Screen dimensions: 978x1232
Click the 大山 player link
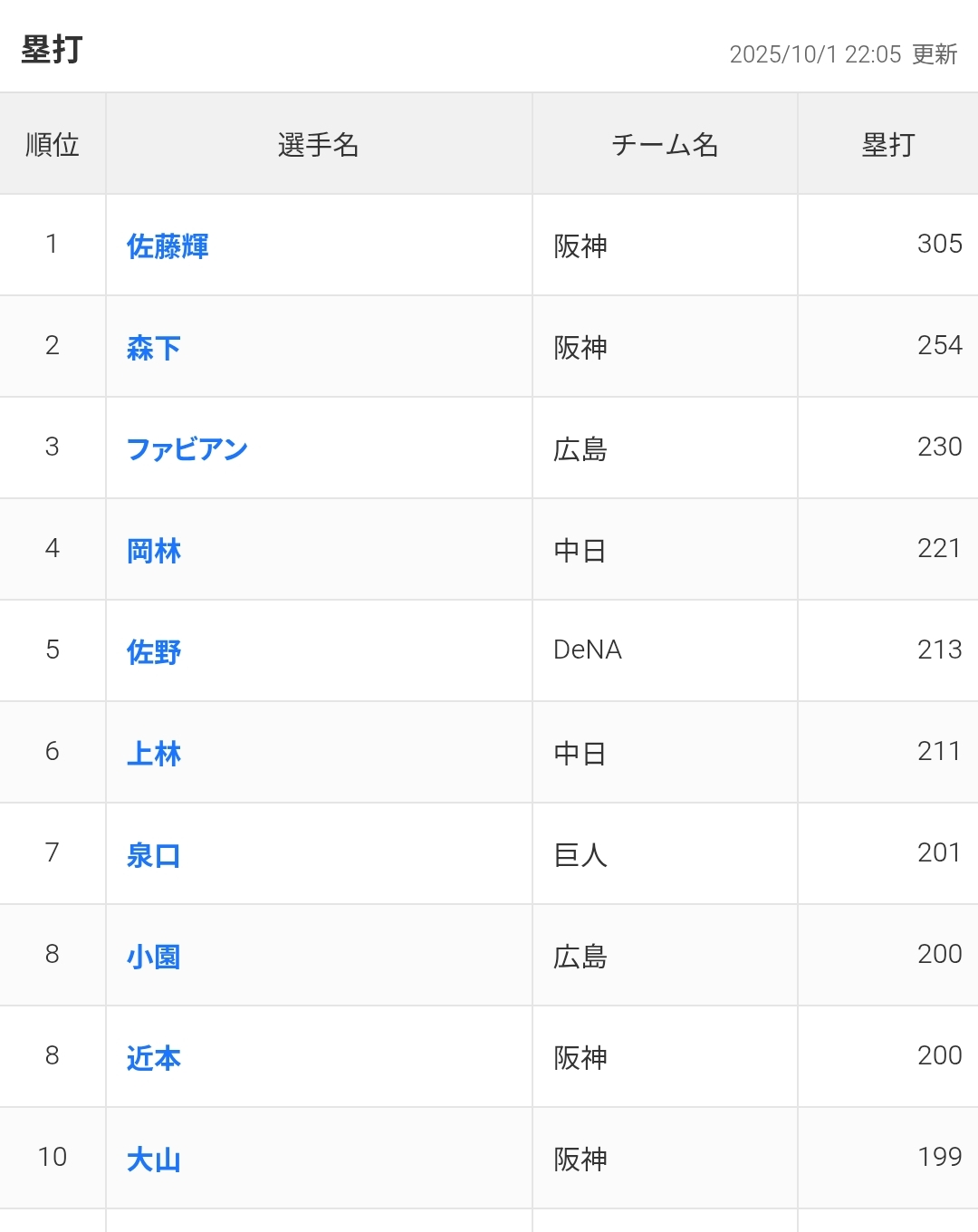[154, 1160]
